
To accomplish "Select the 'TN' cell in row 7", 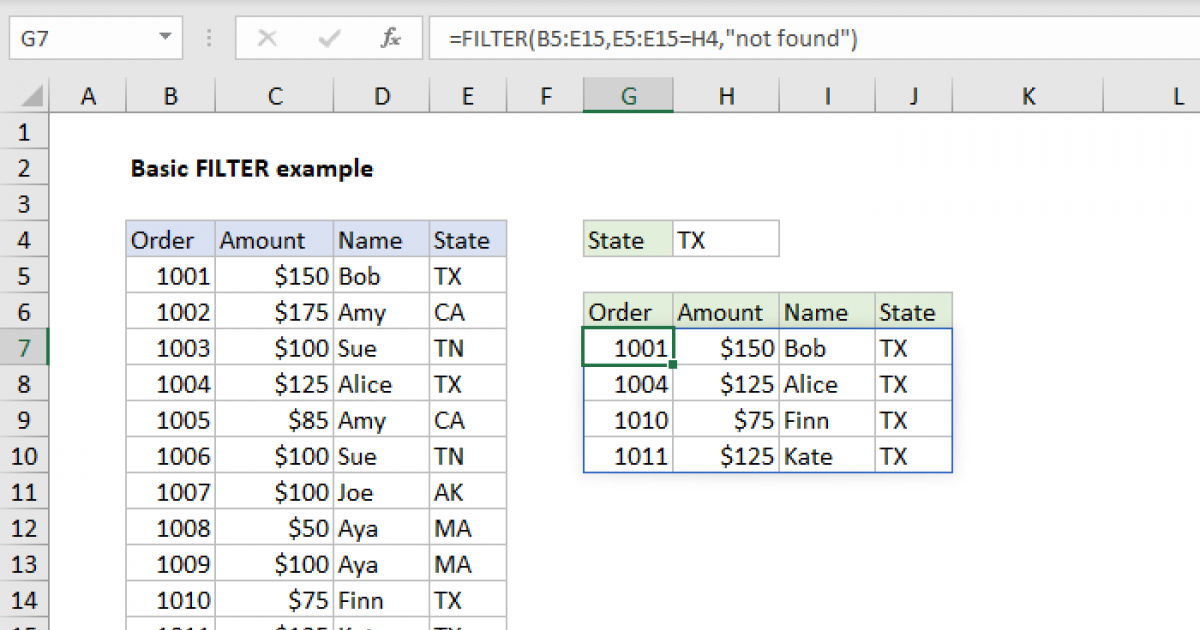I will [x=468, y=348].
